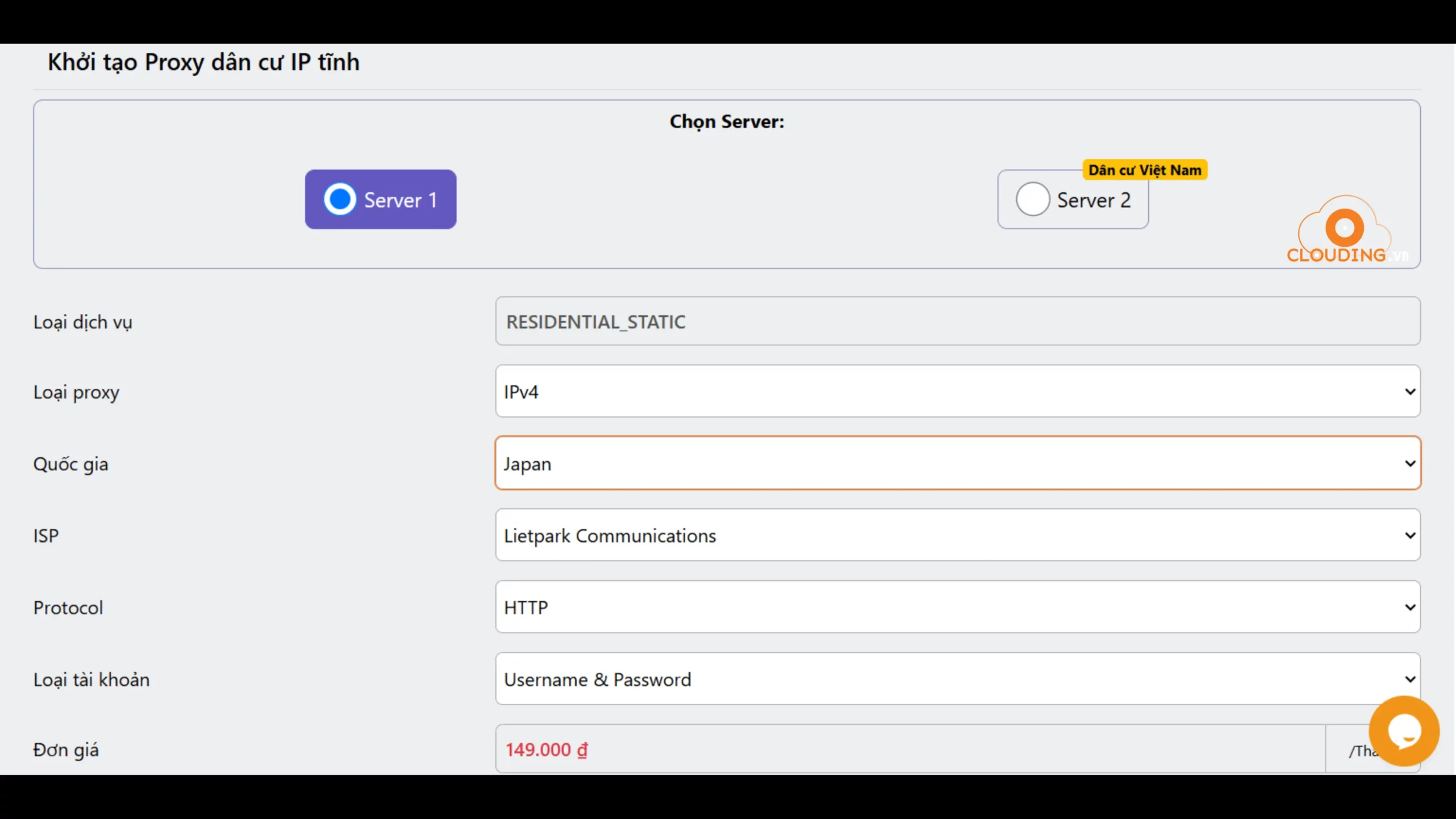
Task: Click the Dân cư Việt Nam badge
Action: (1144, 170)
